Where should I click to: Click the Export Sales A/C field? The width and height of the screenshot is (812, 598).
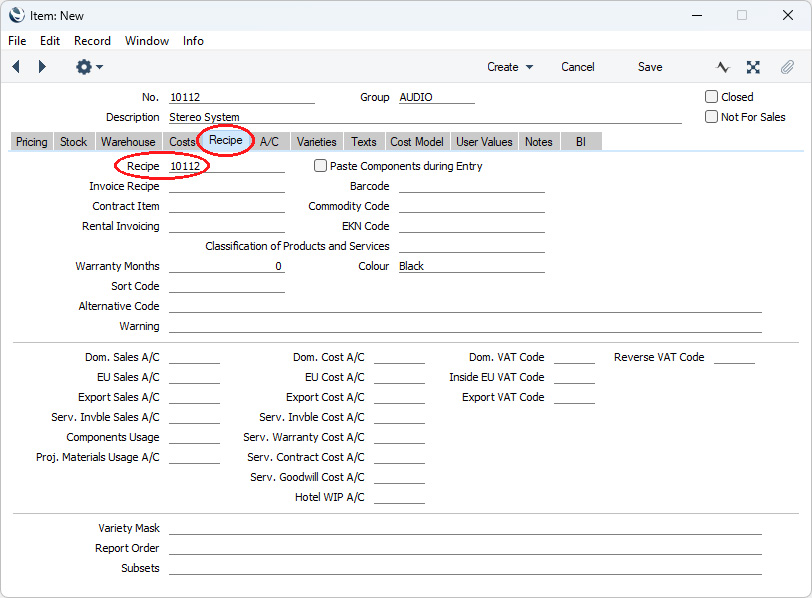click(194, 397)
